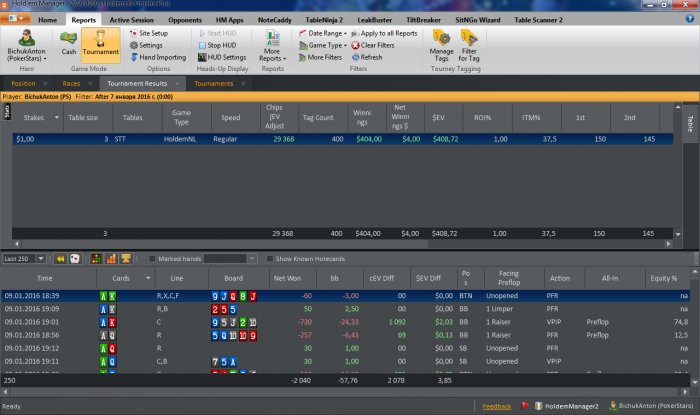Viewport: 700px width, 415px height.
Task: Open SitNGo Wizard ribbon tab
Action: (x=478, y=20)
